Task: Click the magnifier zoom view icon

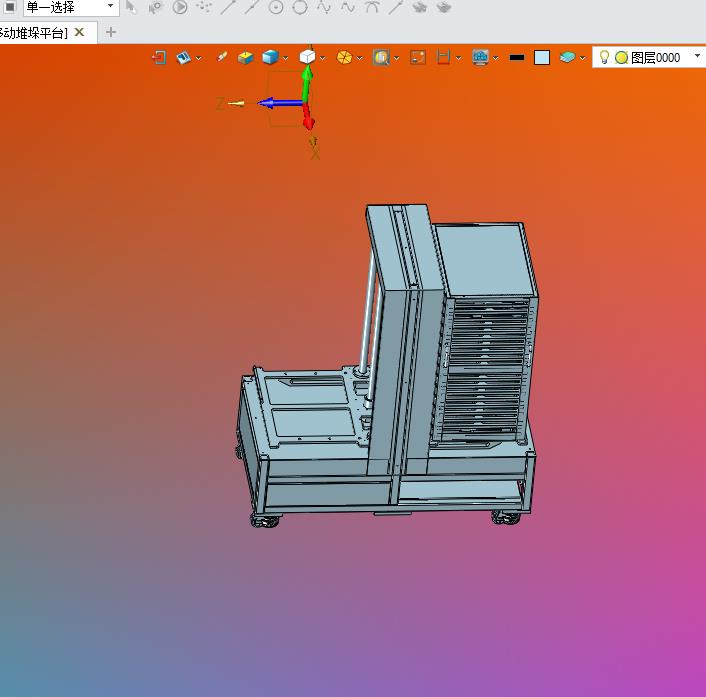Action: tap(381, 58)
